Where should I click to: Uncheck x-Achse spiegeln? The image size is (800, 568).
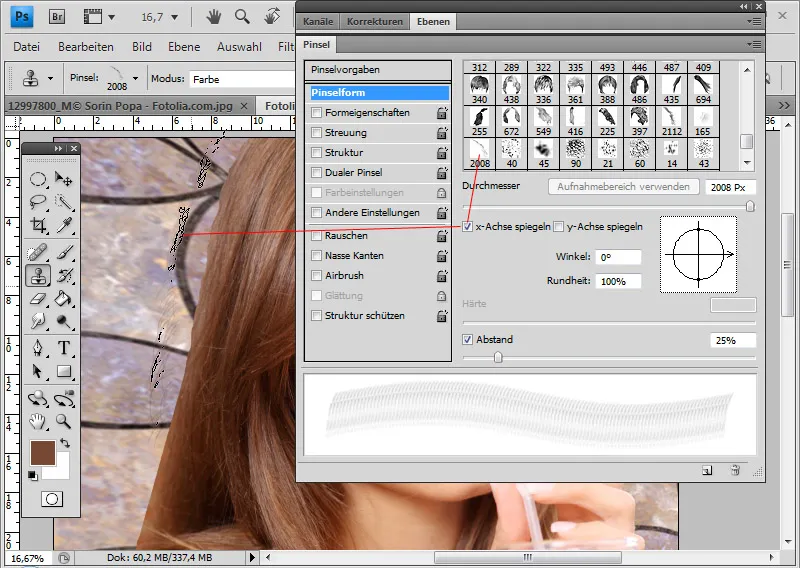[x=467, y=227]
